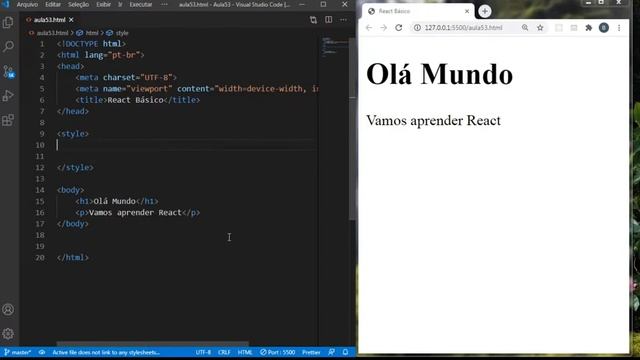Open the Run and Debug view
Screen dimensions: 640x360
click(8, 96)
